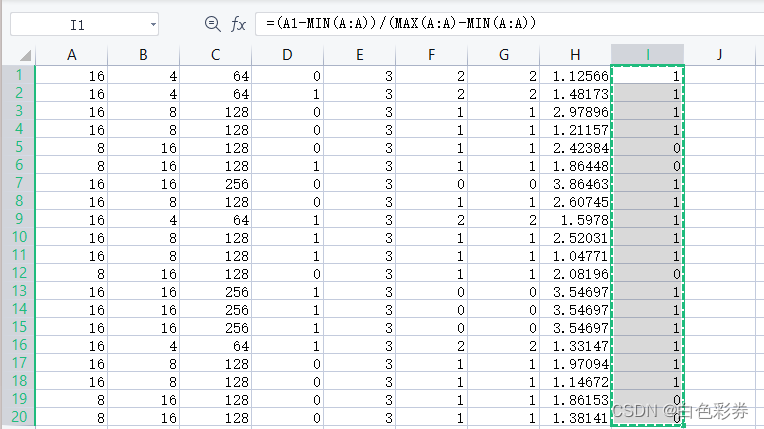Select row 6 header
The height and width of the screenshot is (429, 764).
[x=19, y=165]
